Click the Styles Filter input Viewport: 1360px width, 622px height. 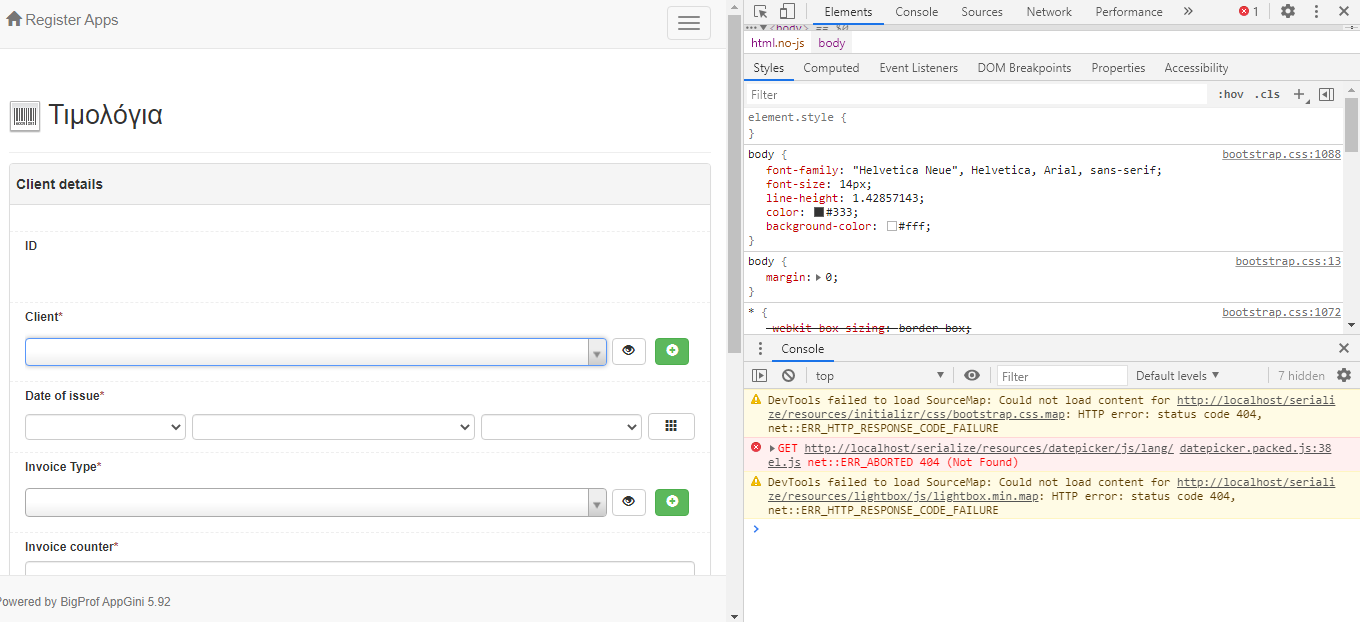coord(976,95)
